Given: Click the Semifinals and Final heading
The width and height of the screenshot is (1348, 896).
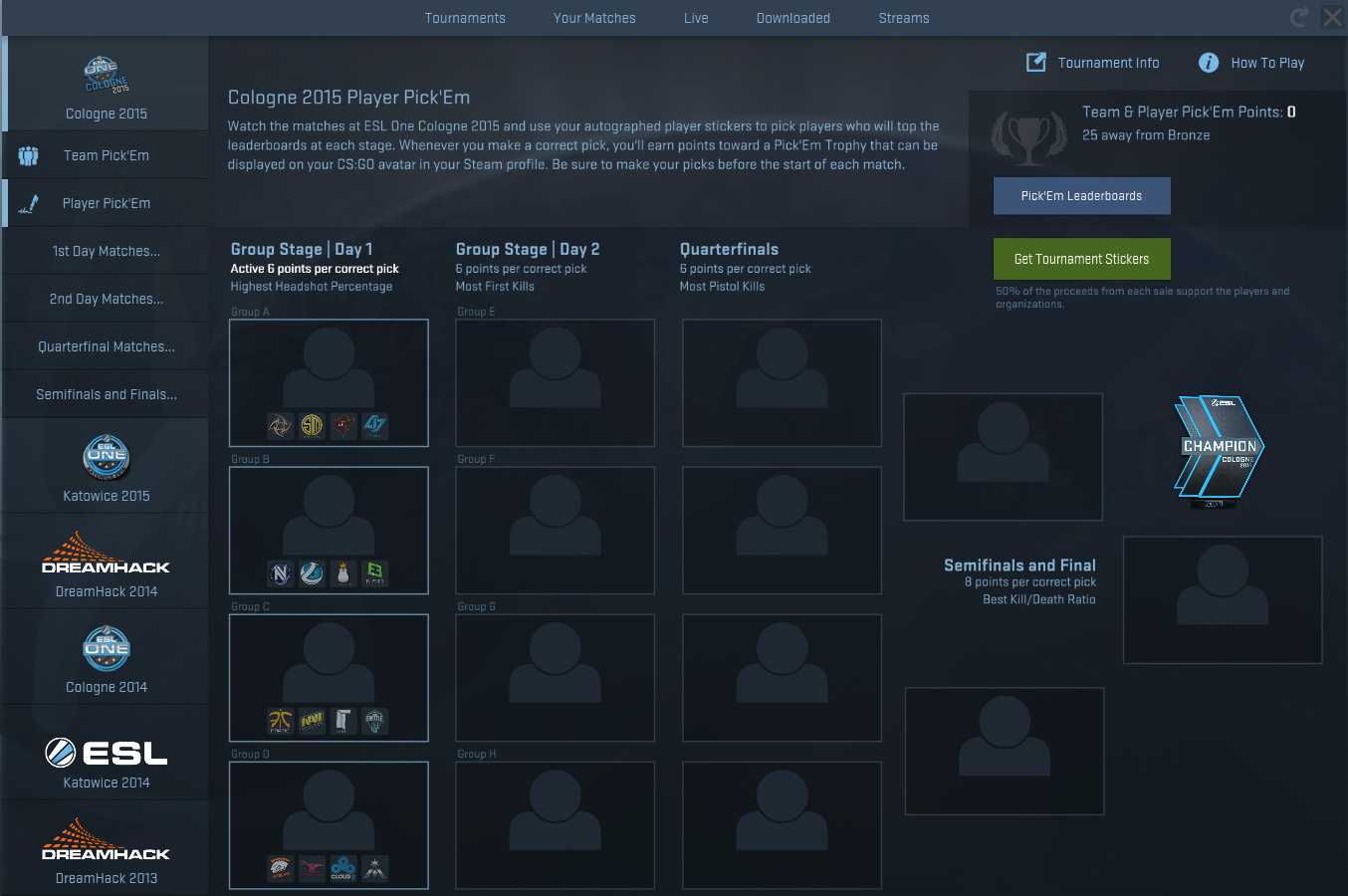Looking at the screenshot, I should pos(1019,564).
